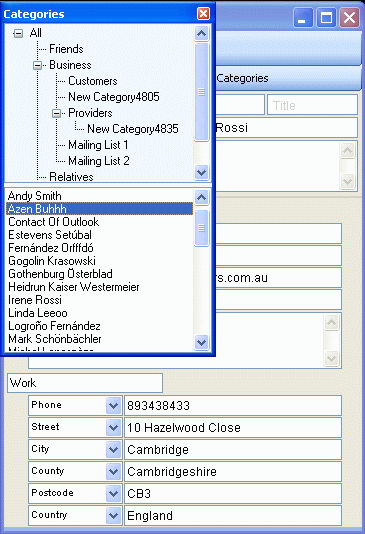
Task: Click the county field Cambridgeshire
Action: pyautogui.click(x=233, y=472)
